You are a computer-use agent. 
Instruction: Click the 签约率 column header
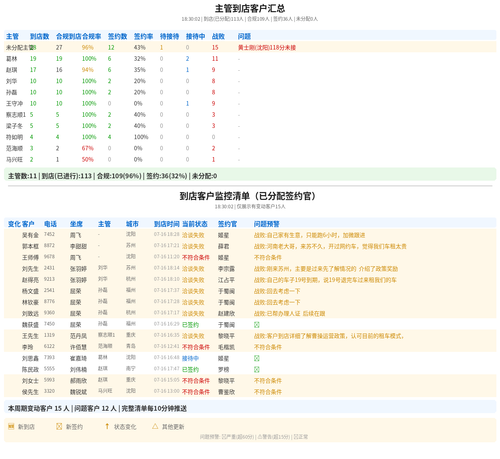pos(144,36)
